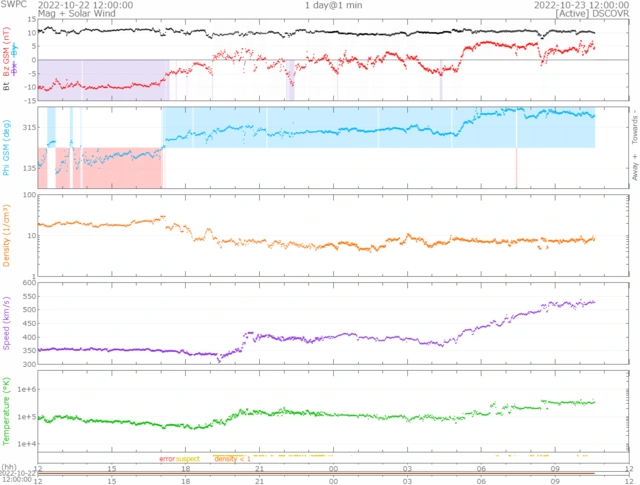Open the "1 day@1 min" time span menu

click(333, 5)
